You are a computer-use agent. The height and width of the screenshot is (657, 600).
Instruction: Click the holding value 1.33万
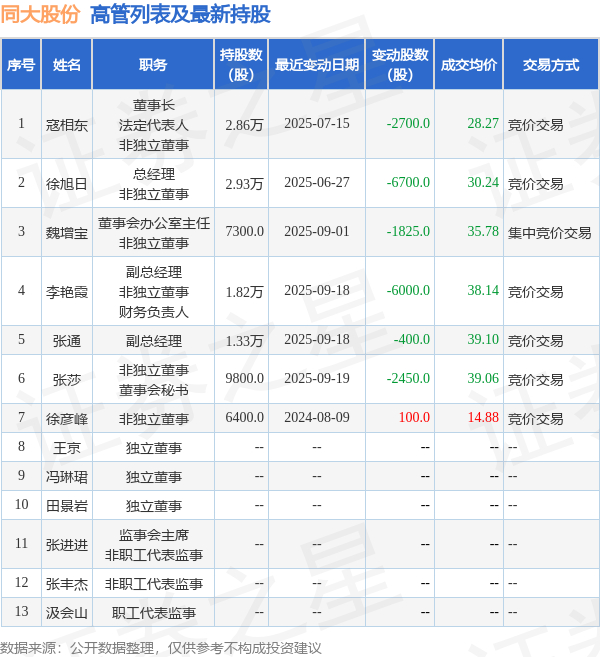[x=244, y=340]
